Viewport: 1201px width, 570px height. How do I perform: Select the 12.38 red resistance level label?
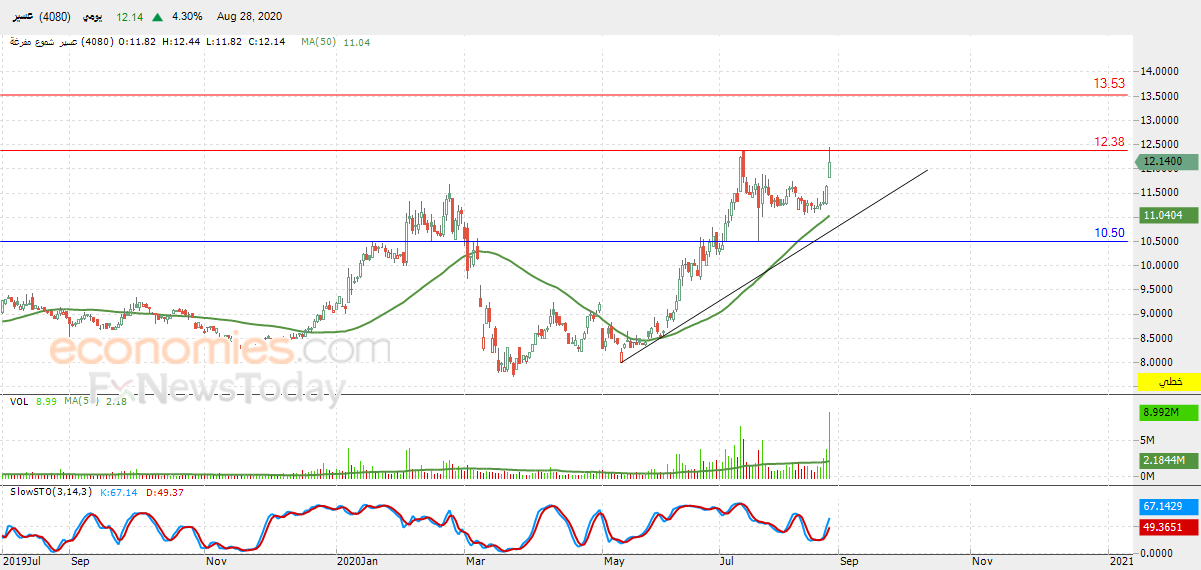coord(1109,142)
